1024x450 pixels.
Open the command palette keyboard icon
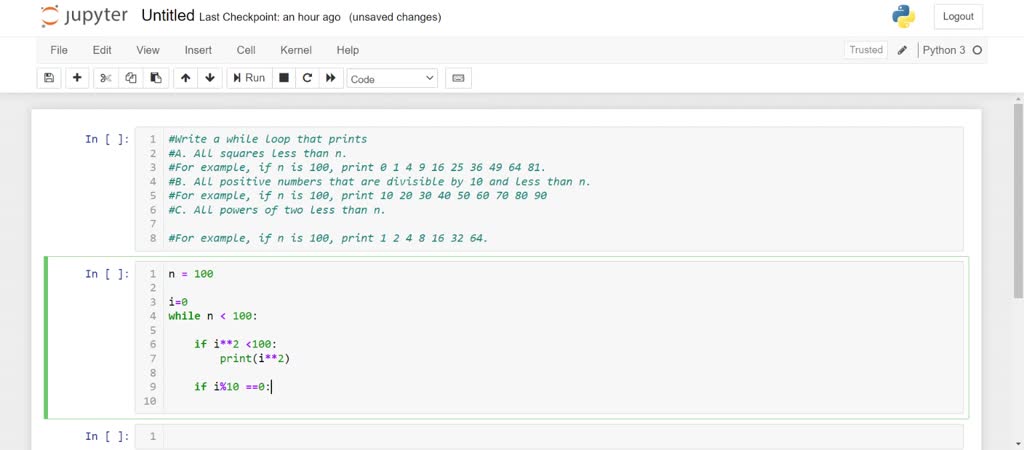(x=458, y=78)
